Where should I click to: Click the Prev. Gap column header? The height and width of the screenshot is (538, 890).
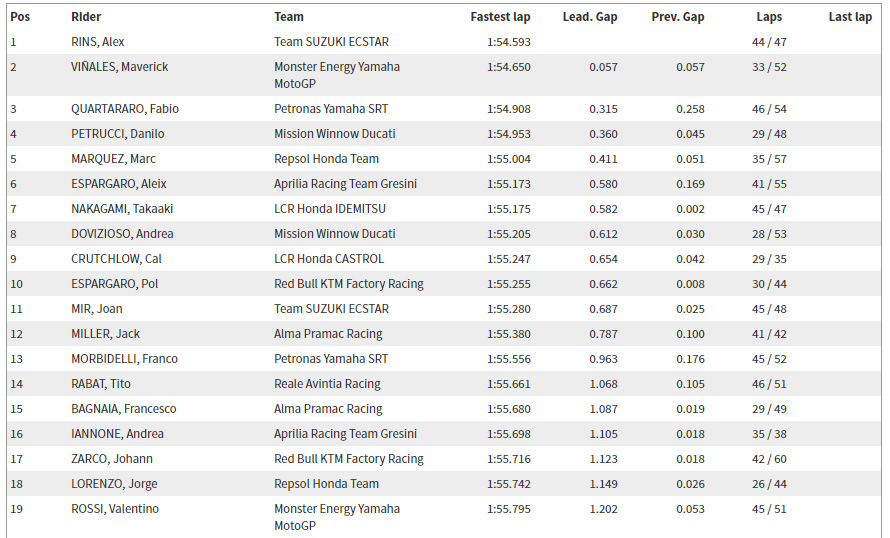click(678, 17)
